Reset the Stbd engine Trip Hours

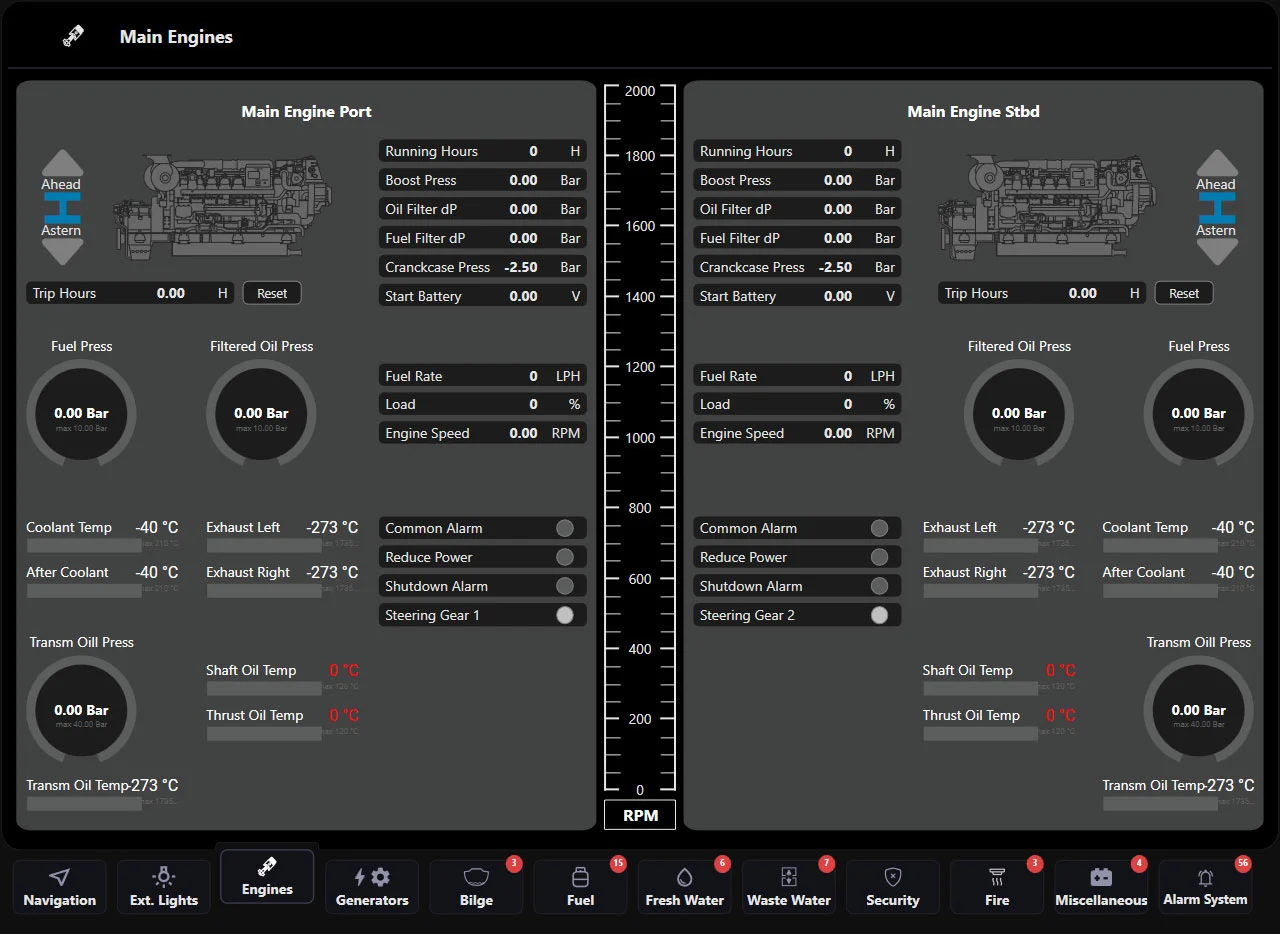[x=1184, y=293]
